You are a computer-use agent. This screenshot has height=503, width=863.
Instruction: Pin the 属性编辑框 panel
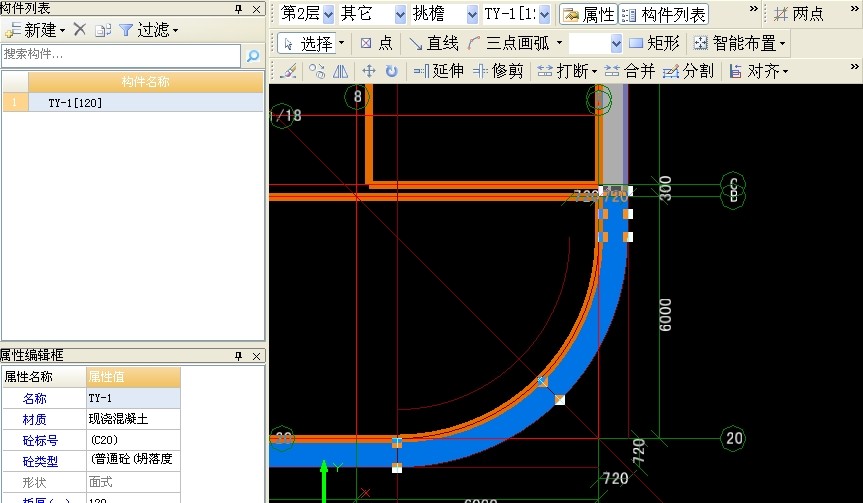click(238, 356)
